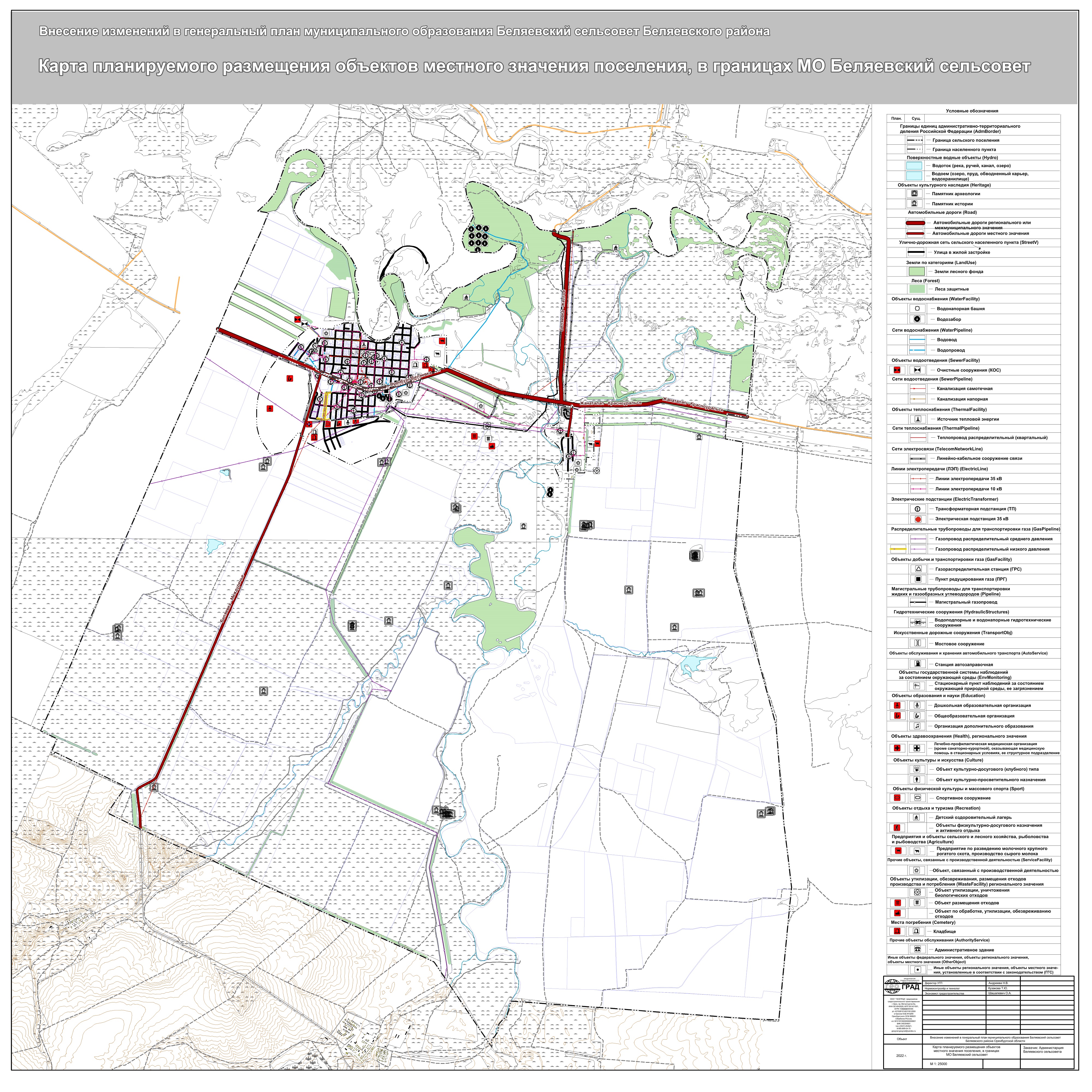Click the existing cemetery (Кладбище) legend icon
The width and height of the screenshot is (1092, 1092).
(x=917, y=931)
